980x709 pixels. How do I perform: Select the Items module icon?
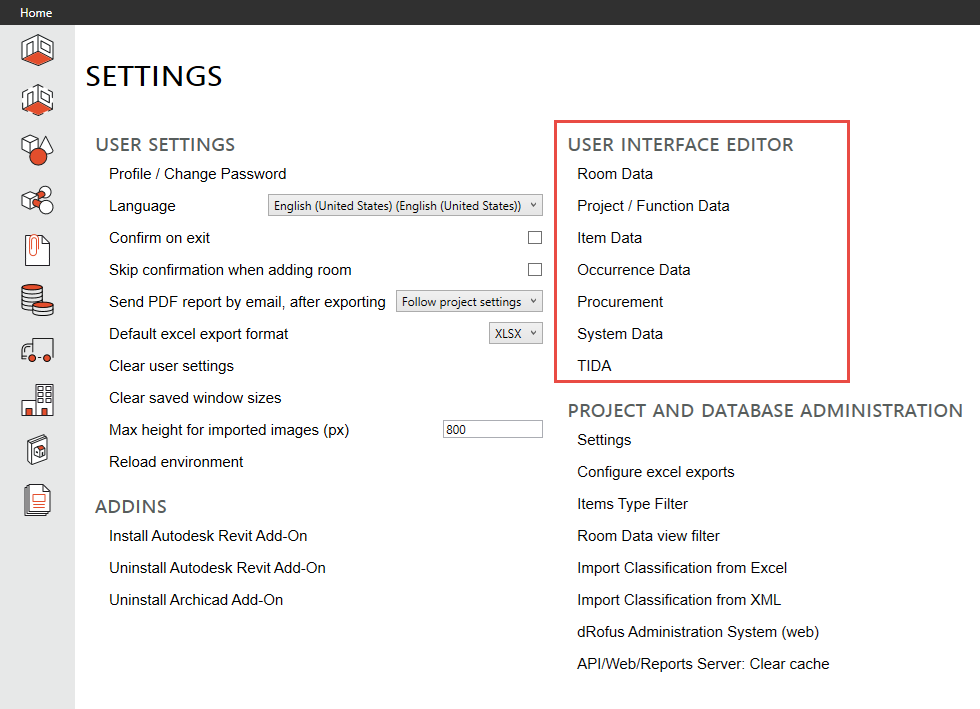click(x=37, y=150)
